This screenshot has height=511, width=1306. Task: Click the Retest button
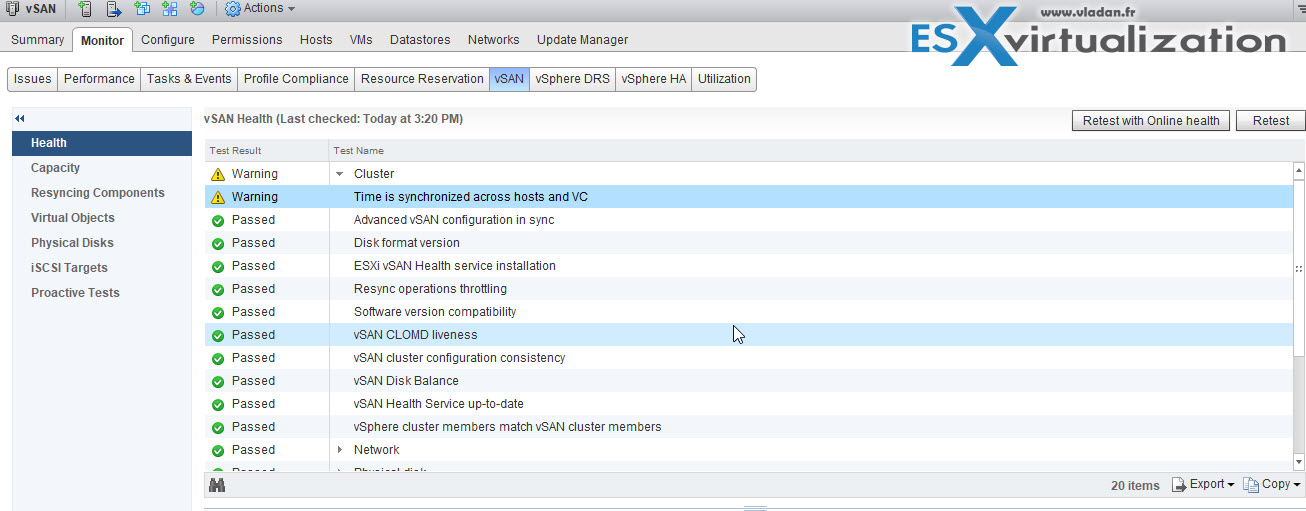(1271, 121)
